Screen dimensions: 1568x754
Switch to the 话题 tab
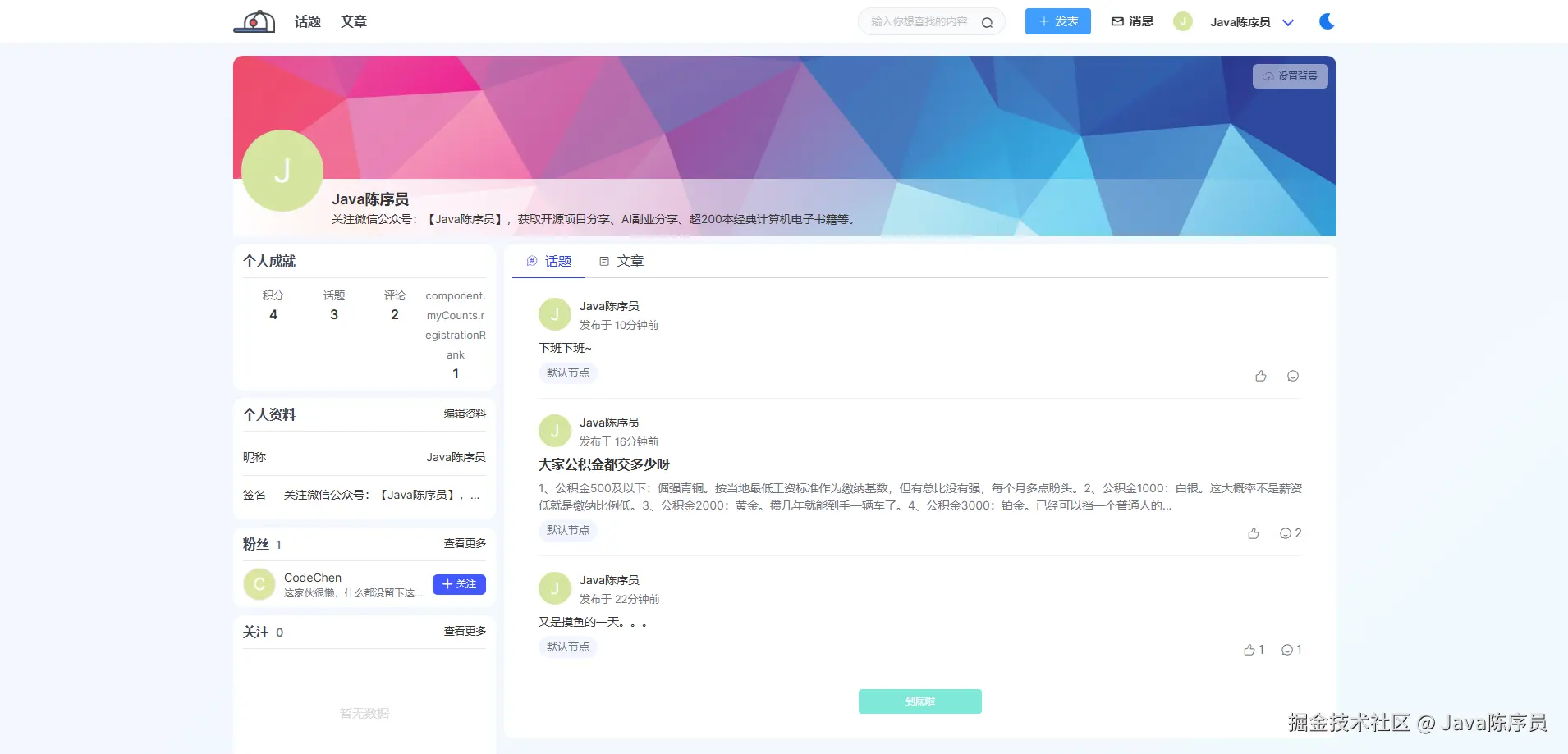pyautogui.click(x=548, y=261)
